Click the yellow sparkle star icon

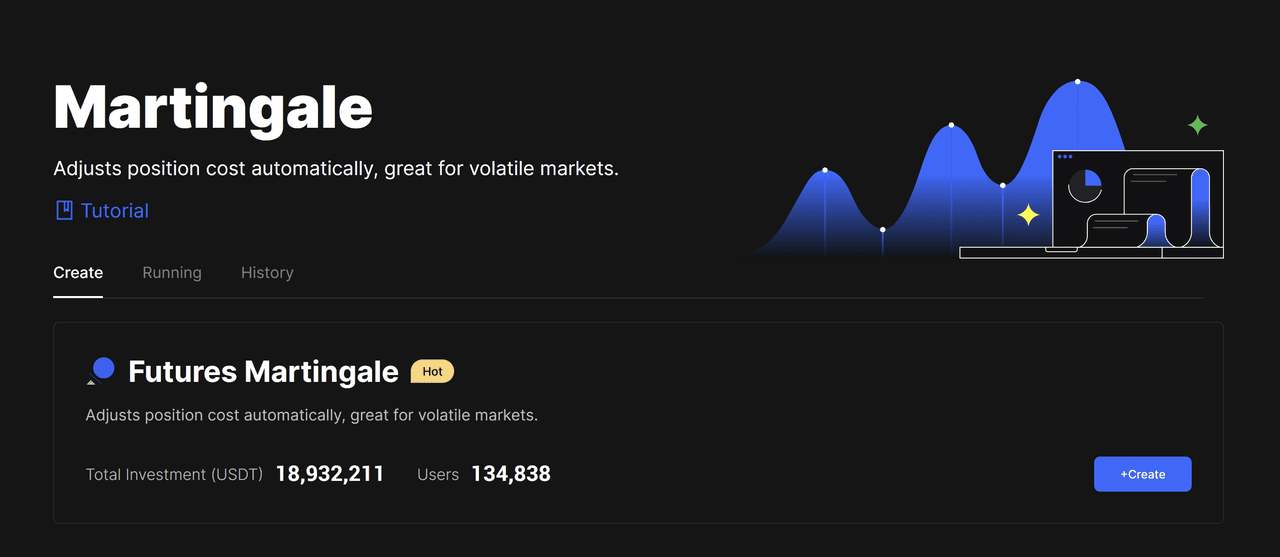(x=1028, y=215)
